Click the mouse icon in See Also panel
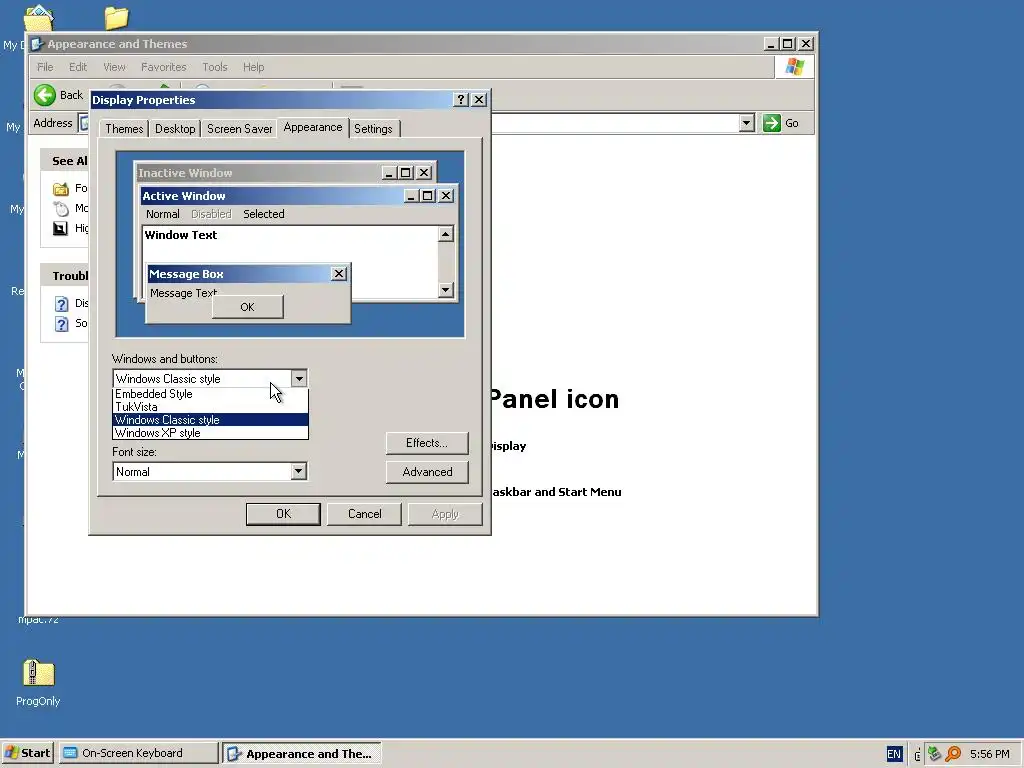This screenshot has width=1024, height=768. tap(61, 208)
